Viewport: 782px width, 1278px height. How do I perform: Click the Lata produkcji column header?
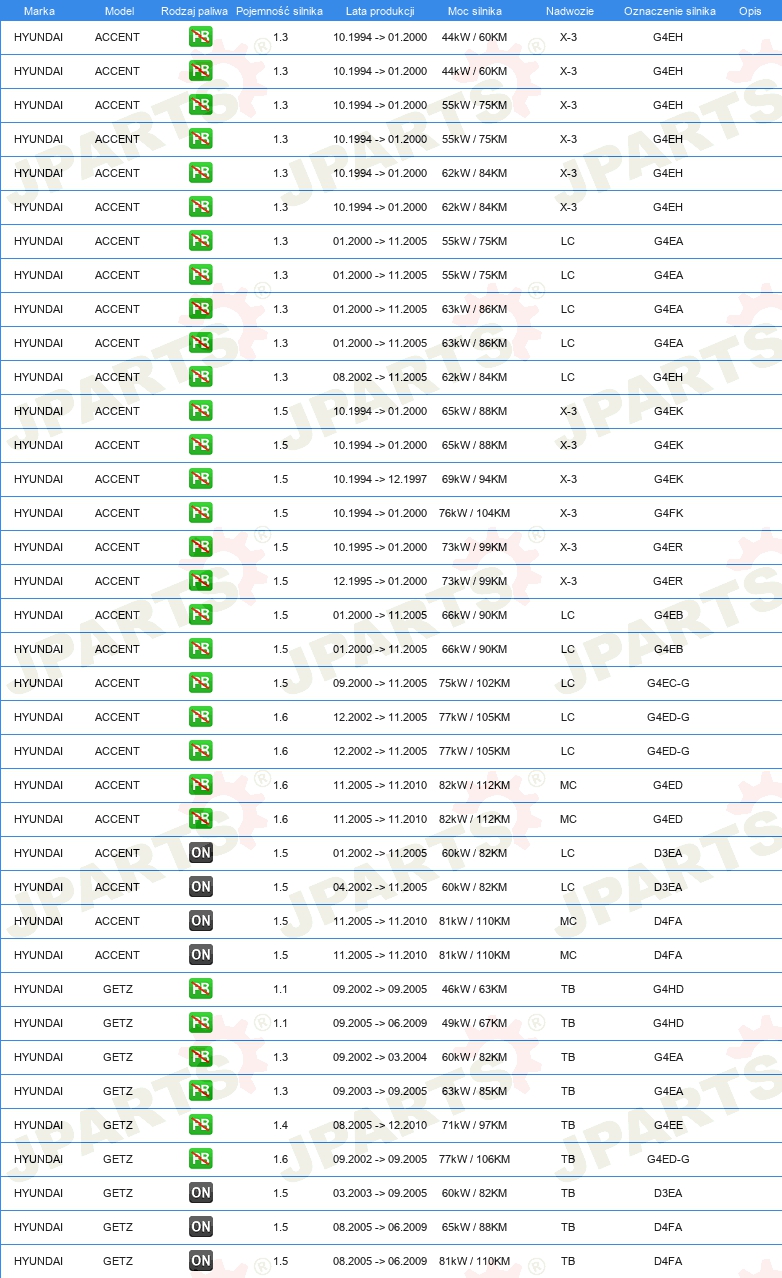380,11
